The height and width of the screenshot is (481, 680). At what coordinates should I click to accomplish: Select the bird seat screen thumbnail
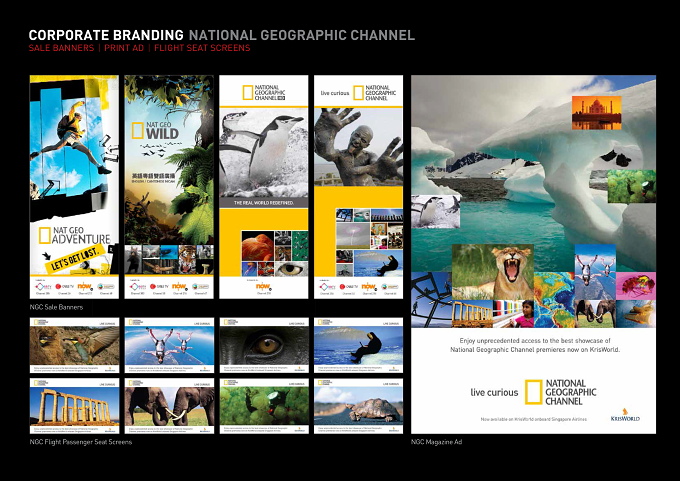(74, 345)
